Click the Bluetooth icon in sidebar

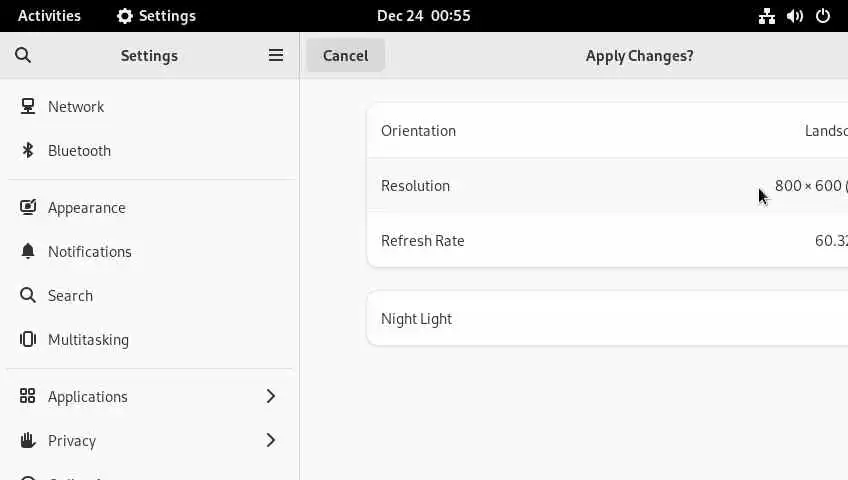(28, 150)
